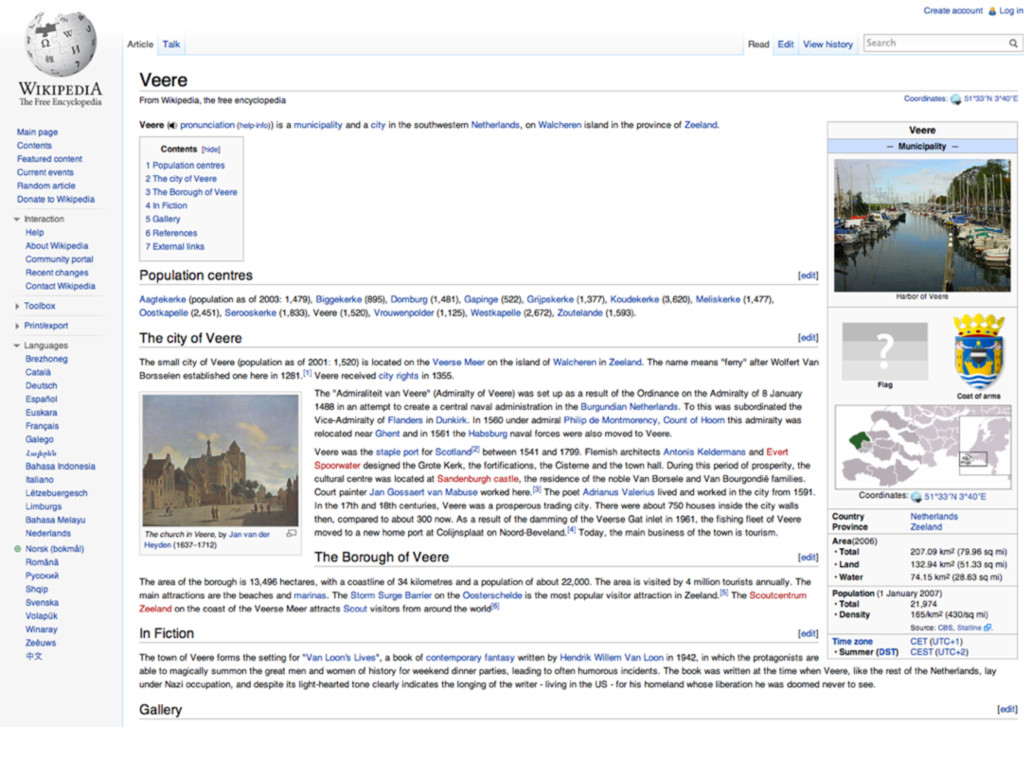The height and width of the screenshot is (768, 1024).
Task: Click Donate to Wikipedia
Action: coord(56,200)
